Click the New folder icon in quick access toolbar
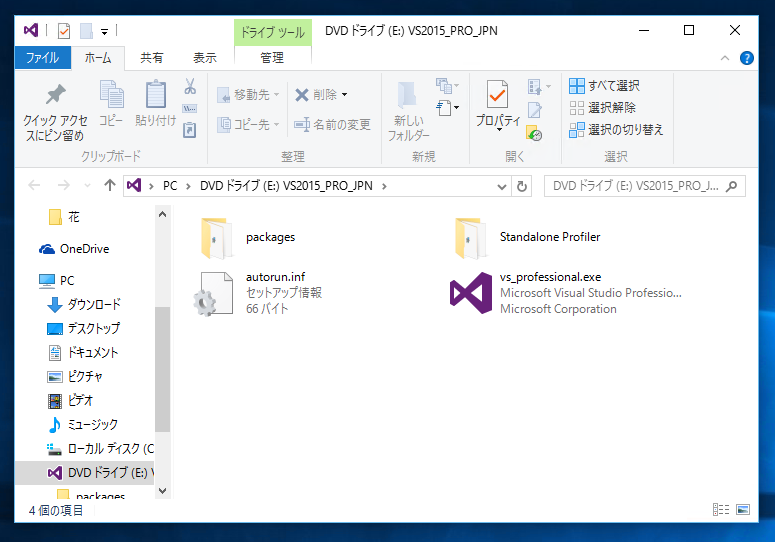The width and height of the screenshot is (775, 542). click(86, 31)
